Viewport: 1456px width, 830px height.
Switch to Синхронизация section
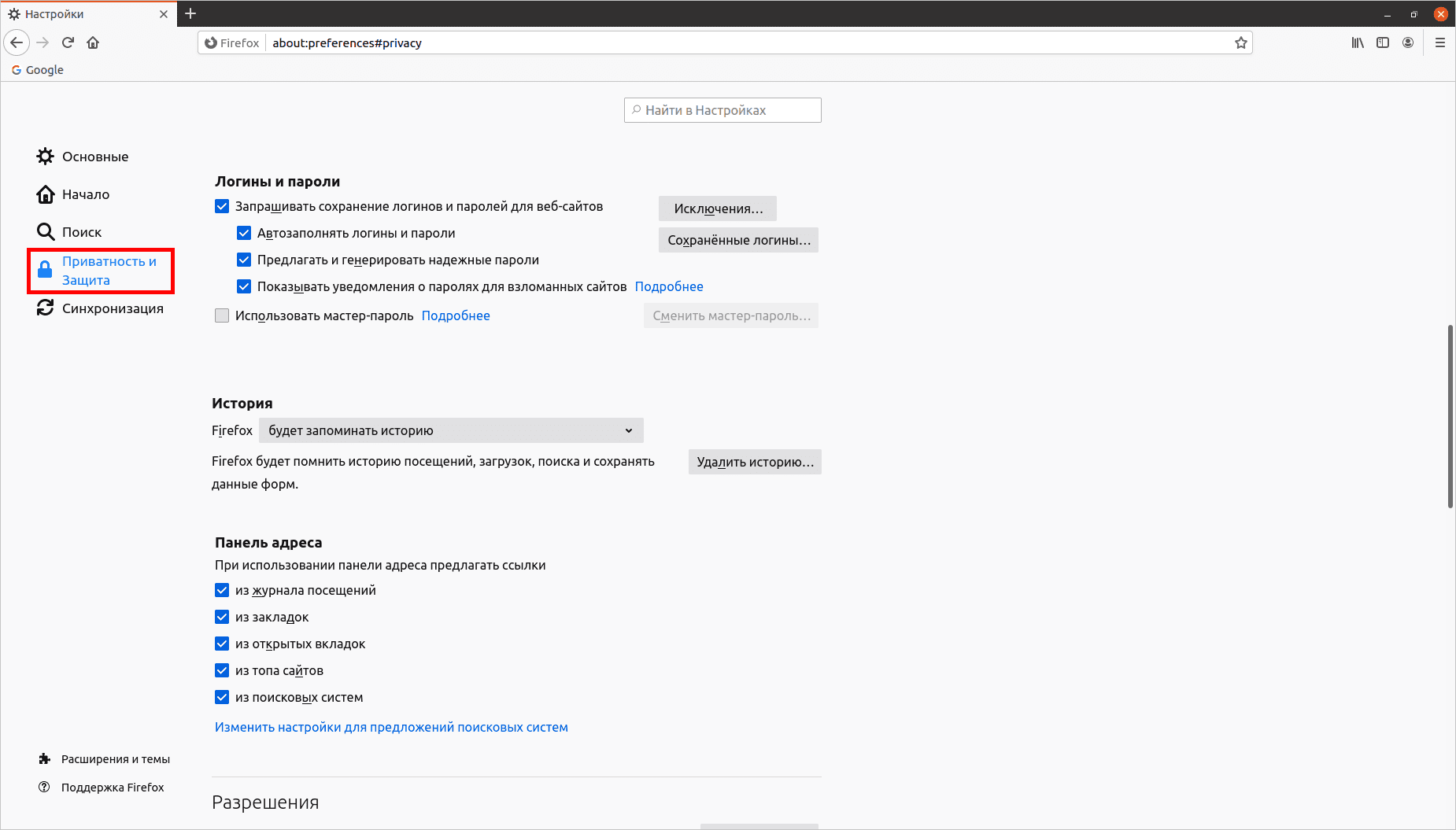[112, 308]
